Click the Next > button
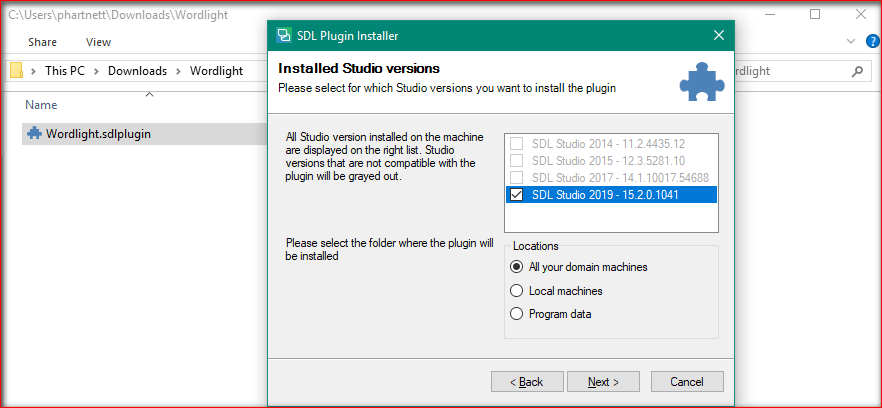 (x=603, y=382)
